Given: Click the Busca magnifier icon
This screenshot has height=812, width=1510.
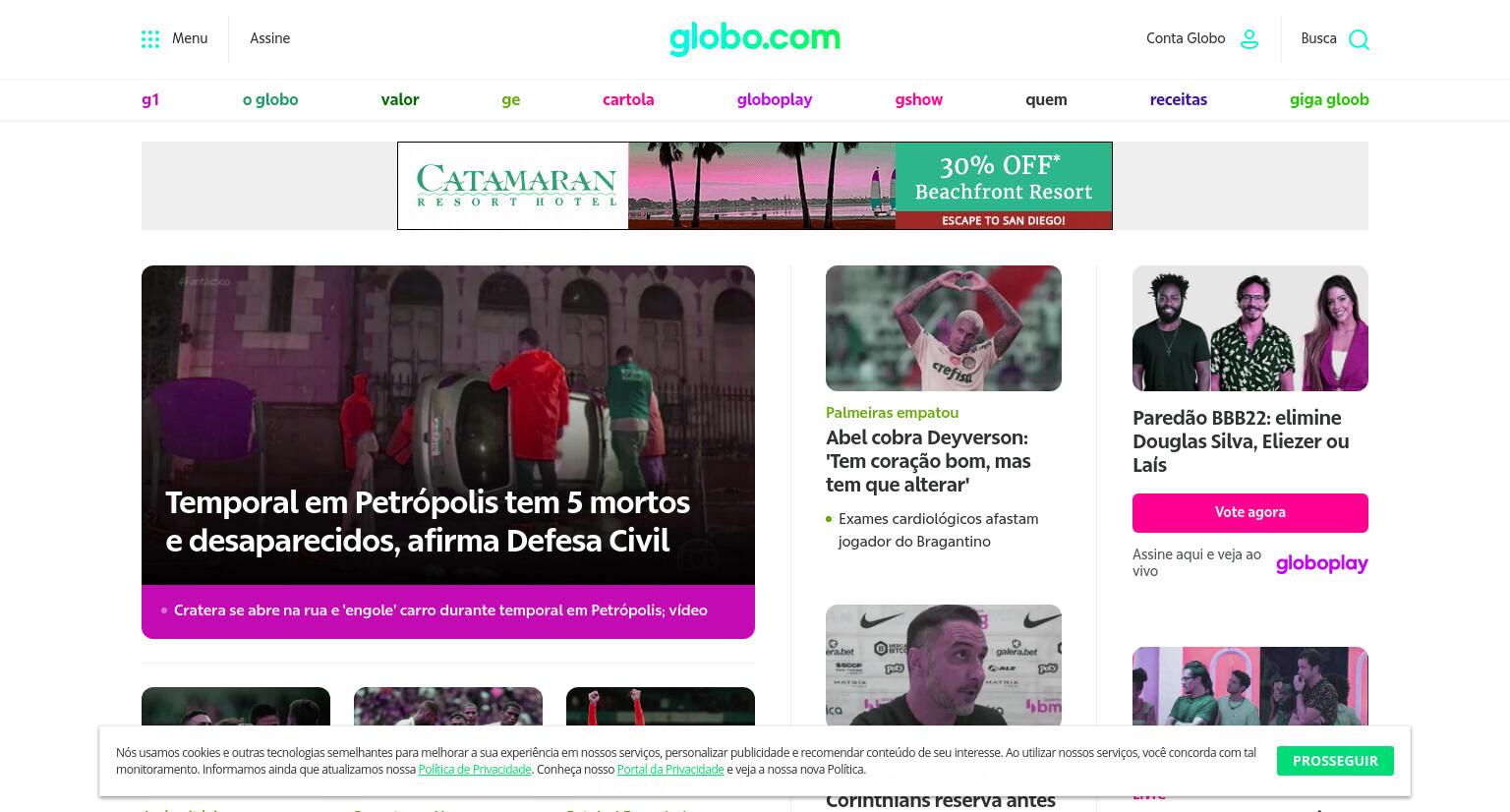Looking at the screenshot, I should [1359, 39].
